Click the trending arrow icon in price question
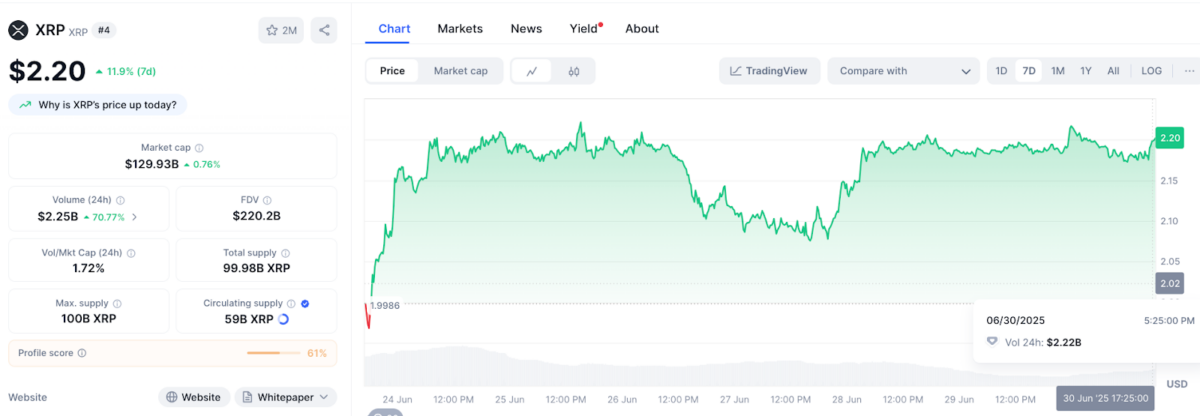This screenshot has height=416, width=1200. point(24,104)
